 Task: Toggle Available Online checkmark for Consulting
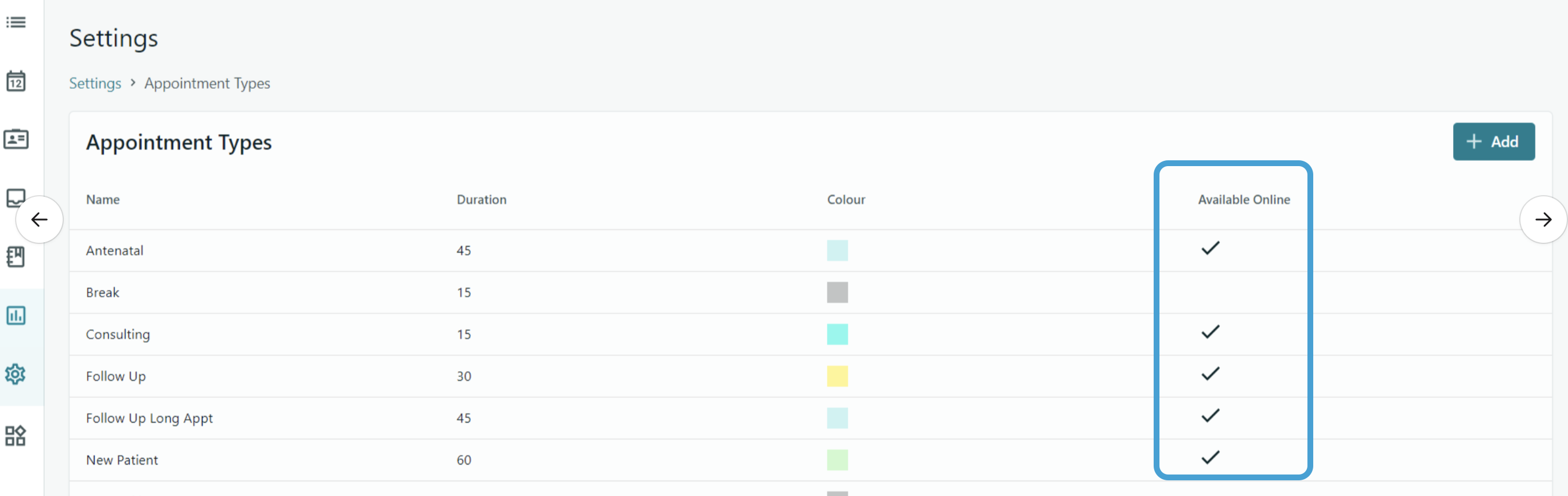[1210, 332]
